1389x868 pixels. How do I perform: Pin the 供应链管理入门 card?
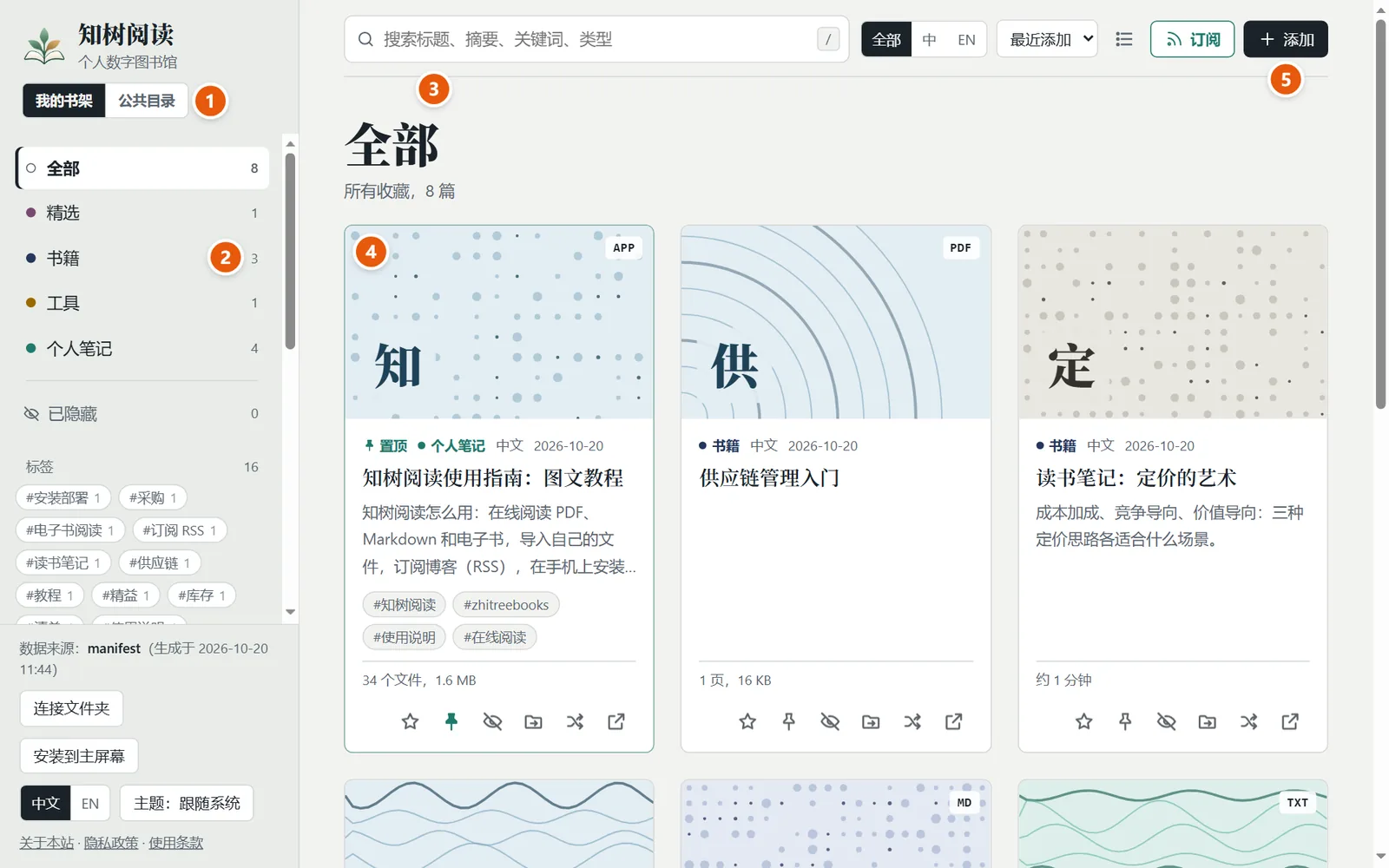[x=788, y=721]
